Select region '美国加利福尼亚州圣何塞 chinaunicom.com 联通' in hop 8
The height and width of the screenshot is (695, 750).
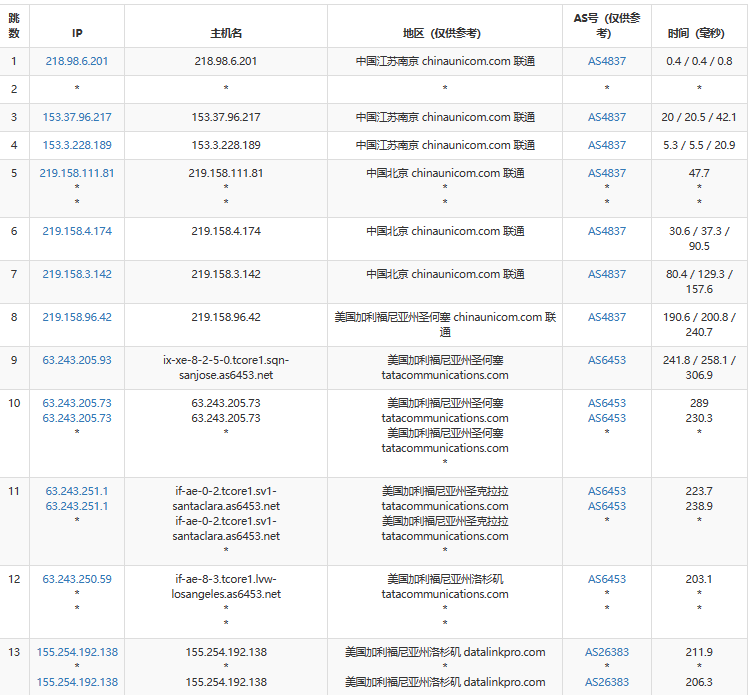[x=445, y=325]
